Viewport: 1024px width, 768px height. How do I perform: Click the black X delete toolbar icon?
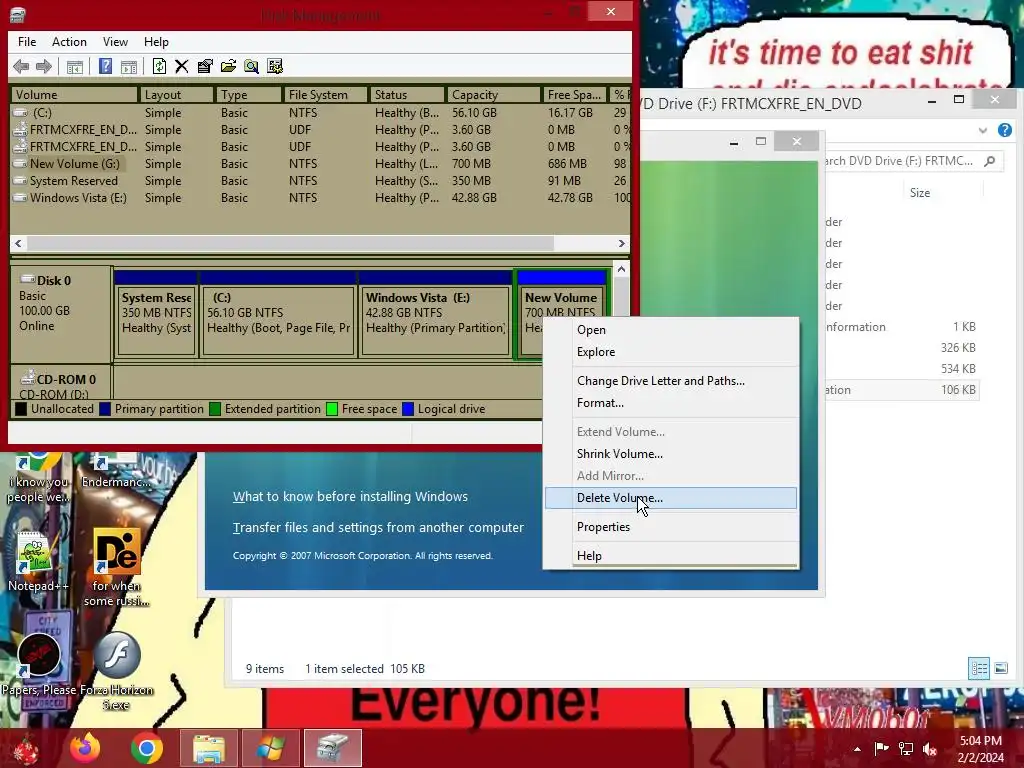tap(182, 66)
